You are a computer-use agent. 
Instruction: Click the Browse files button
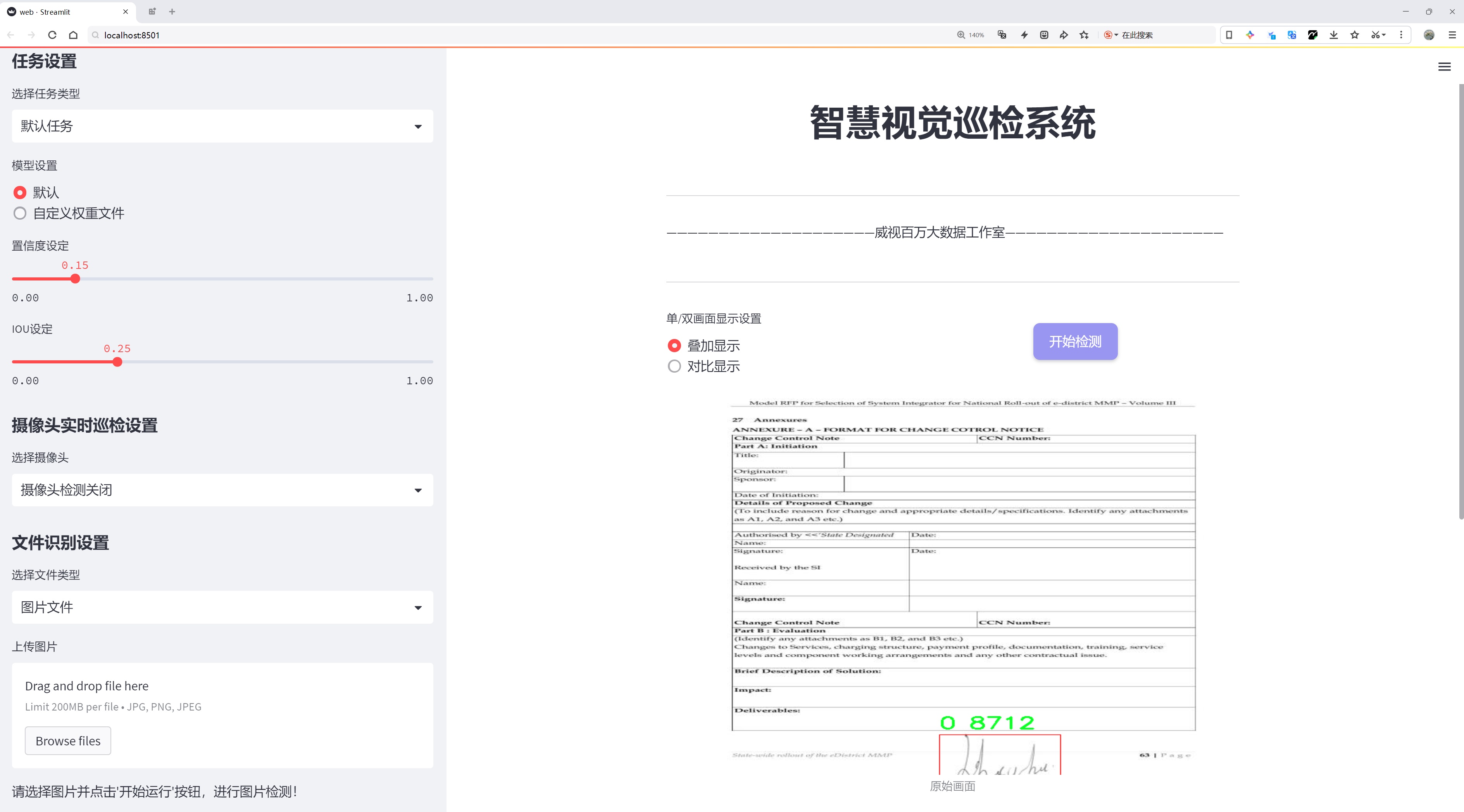pyautogui.click(x=67, y=741)
